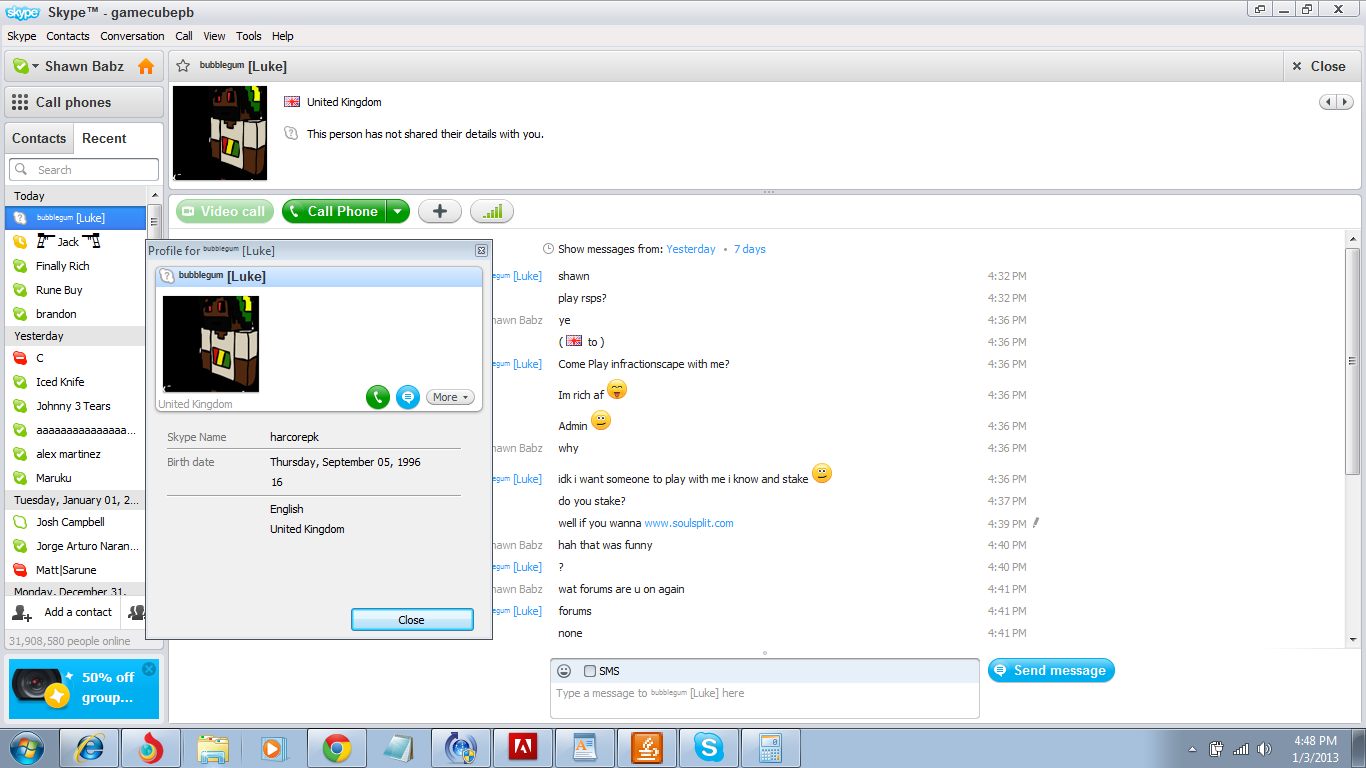Select contact Josh Campbell
Image resolution: width=1366 pixels, height=768 pixels.
point(76,522)
